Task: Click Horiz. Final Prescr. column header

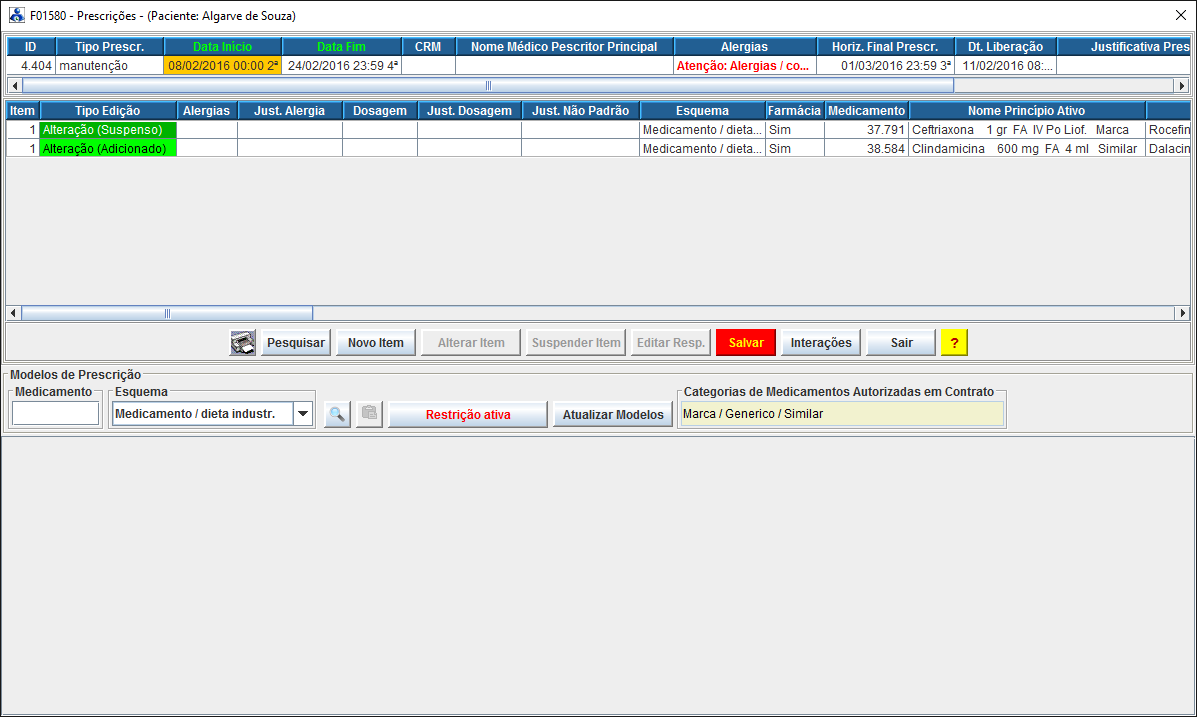Action: pos(885,47)
